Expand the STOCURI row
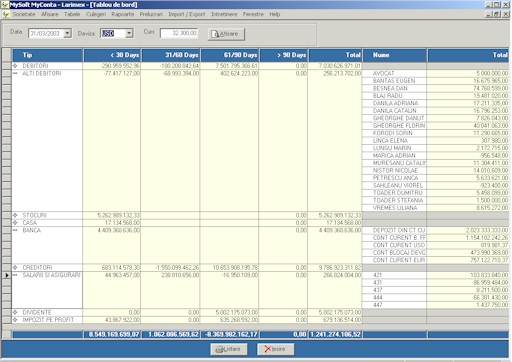The height and width of the screenshot is (362, 512). click(15, 215)
